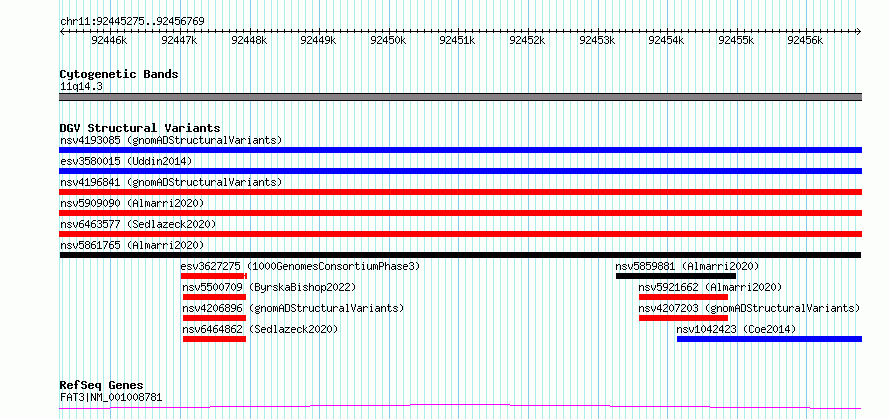
Task: Click the blue nsv1042423 variant bar
Action: tap(769, 339)
